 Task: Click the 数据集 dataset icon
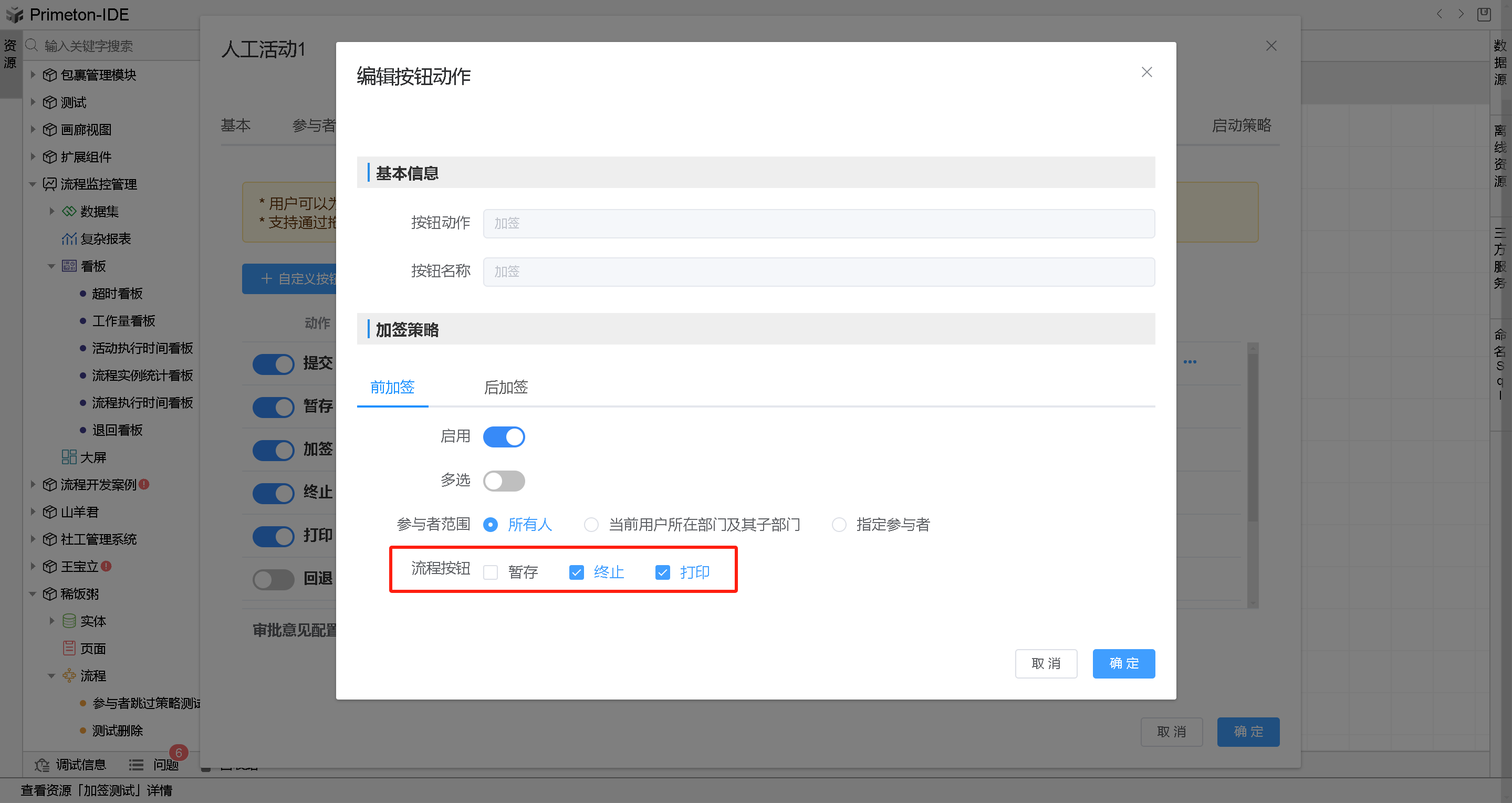pos(69,211)
